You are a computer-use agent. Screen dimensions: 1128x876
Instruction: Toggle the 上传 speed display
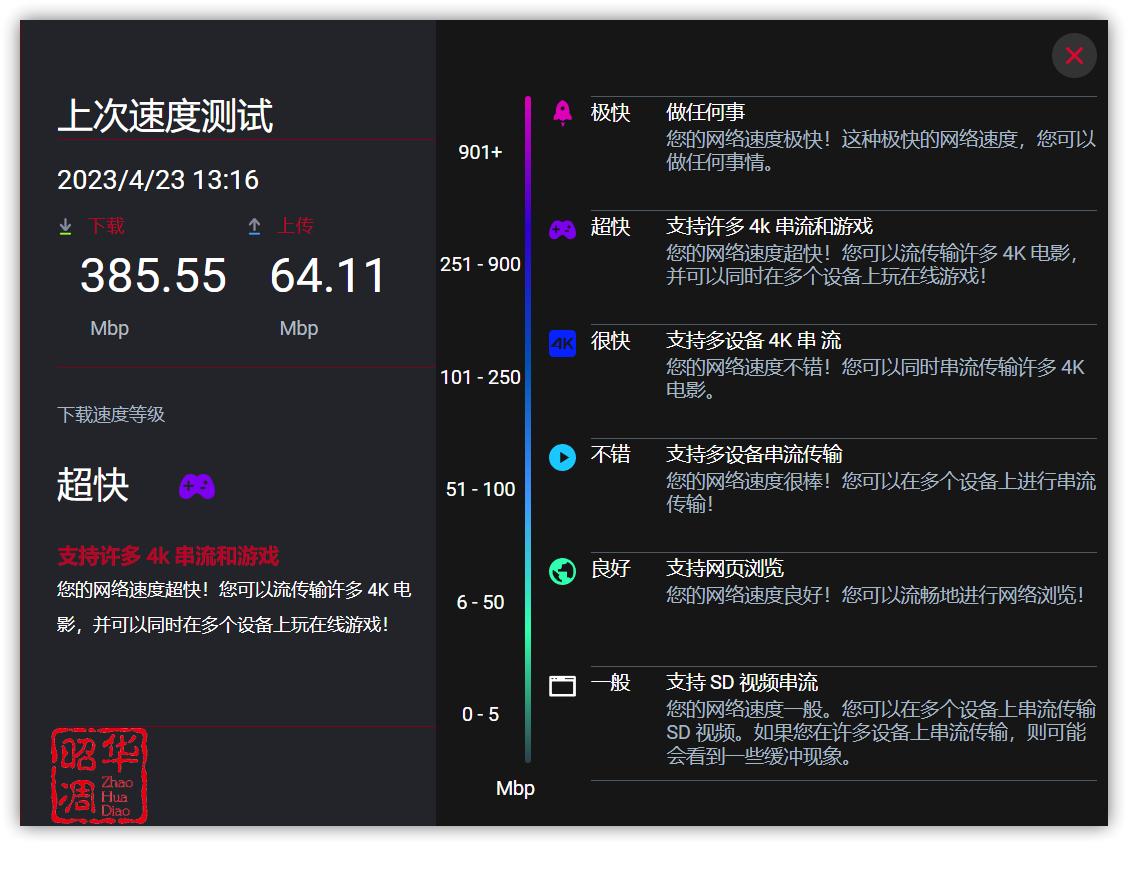pyautogui.click(x=294, y=226)
